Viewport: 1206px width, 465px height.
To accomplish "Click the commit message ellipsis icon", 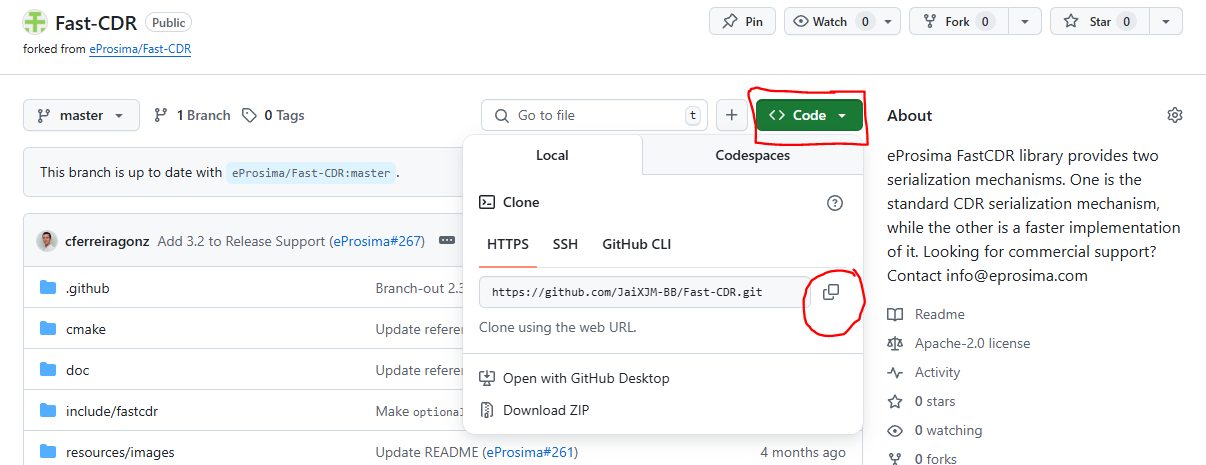I will (446, 241).
